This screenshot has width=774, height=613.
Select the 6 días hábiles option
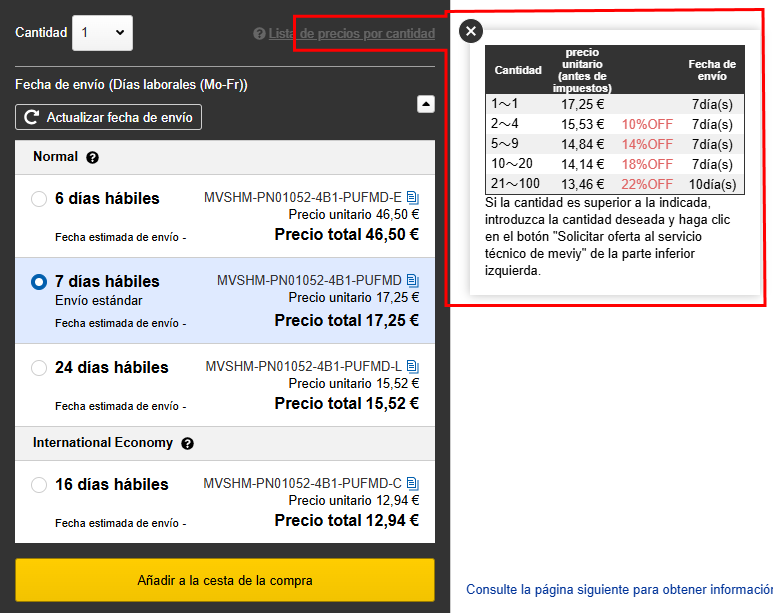click(x=39, y=199)
